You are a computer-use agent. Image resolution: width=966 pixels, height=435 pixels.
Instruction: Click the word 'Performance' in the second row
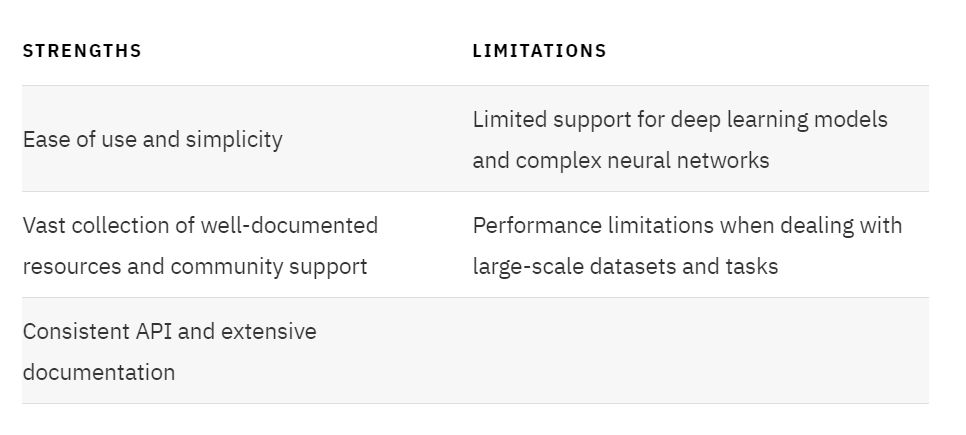(537, 226)
